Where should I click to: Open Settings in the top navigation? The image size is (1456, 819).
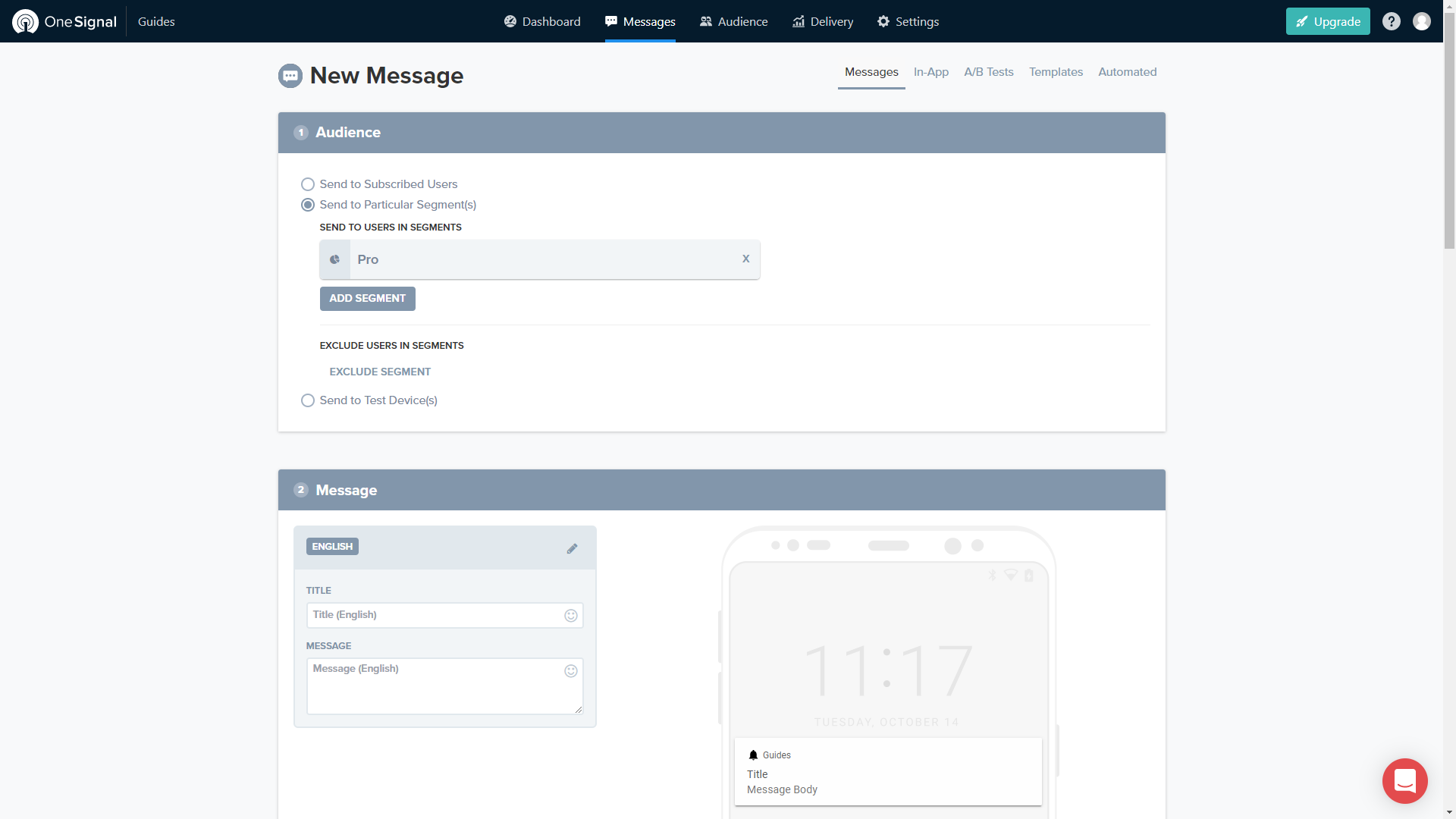[908, 21]
